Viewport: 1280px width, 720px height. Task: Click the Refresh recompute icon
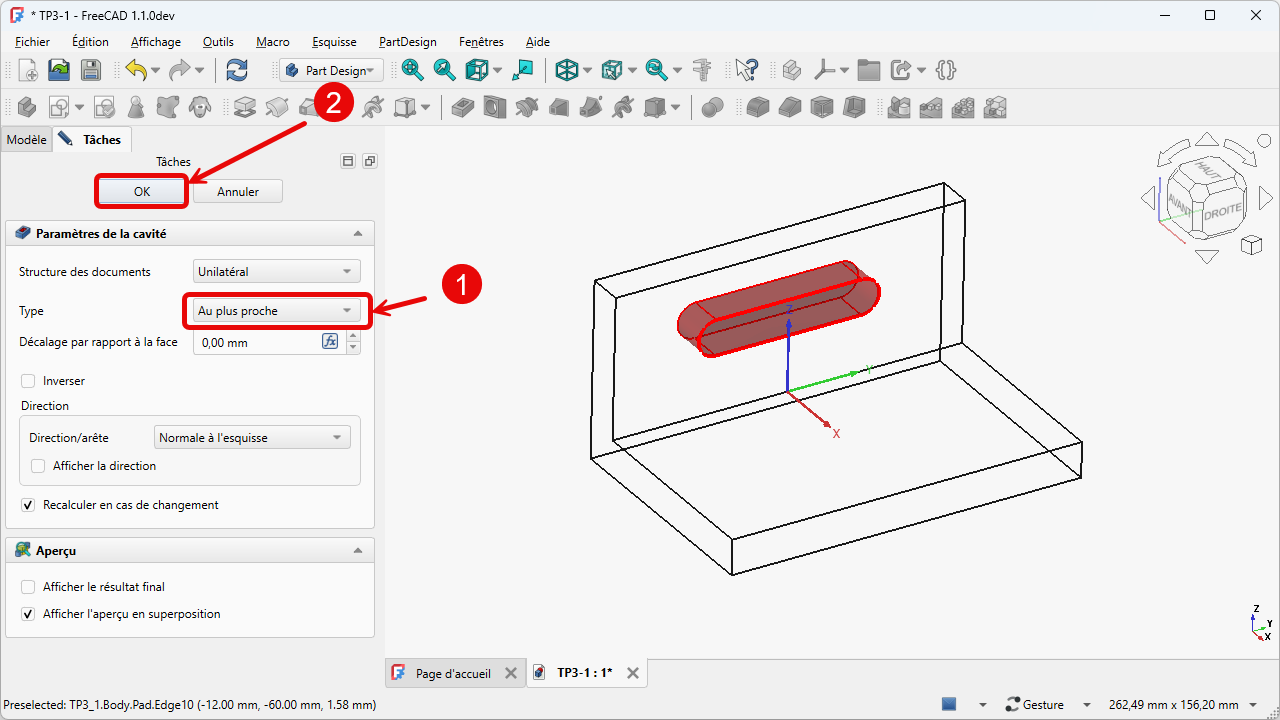click(237, 70)
